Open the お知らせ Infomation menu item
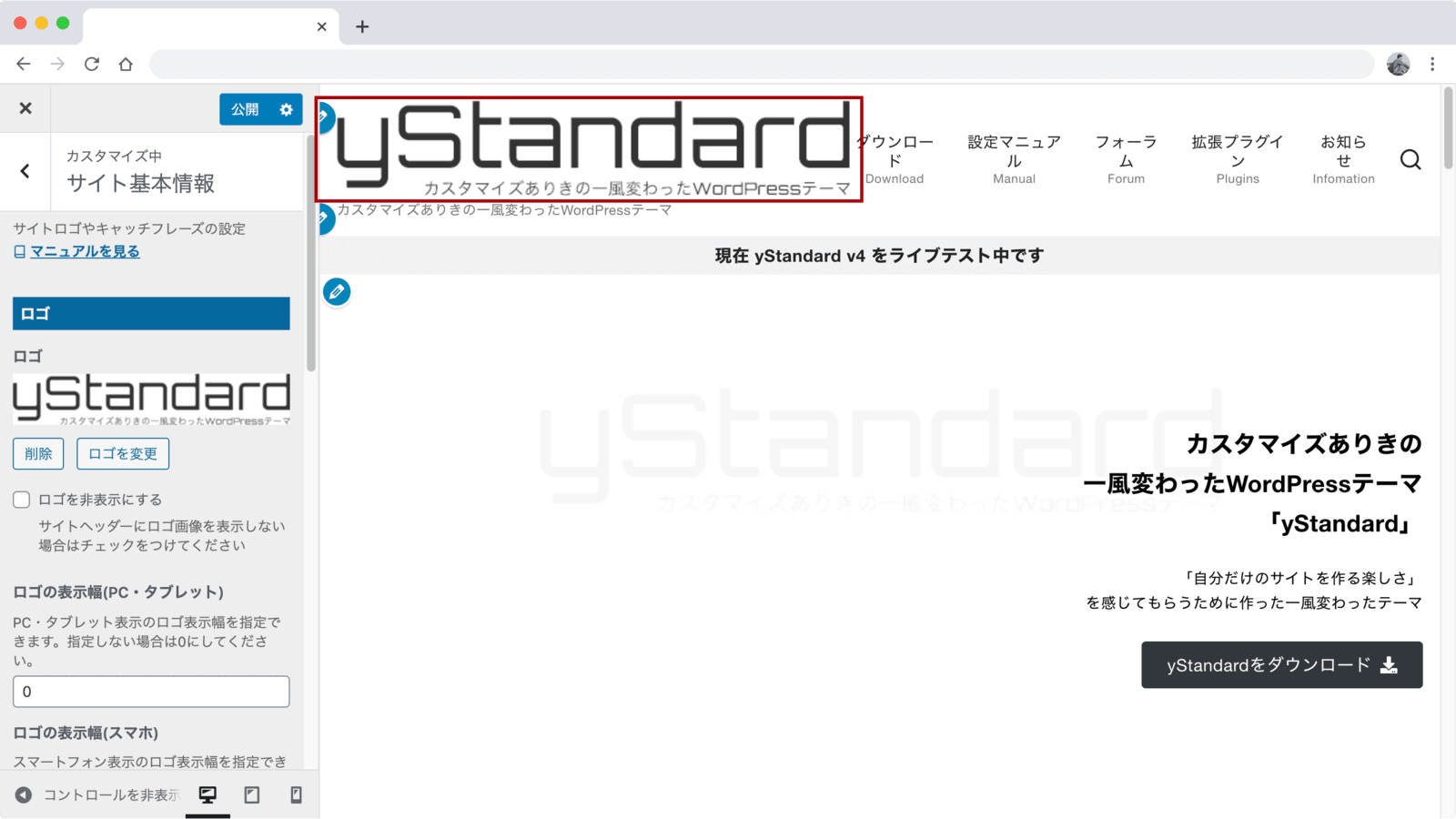 click(x=1343, y=159)
